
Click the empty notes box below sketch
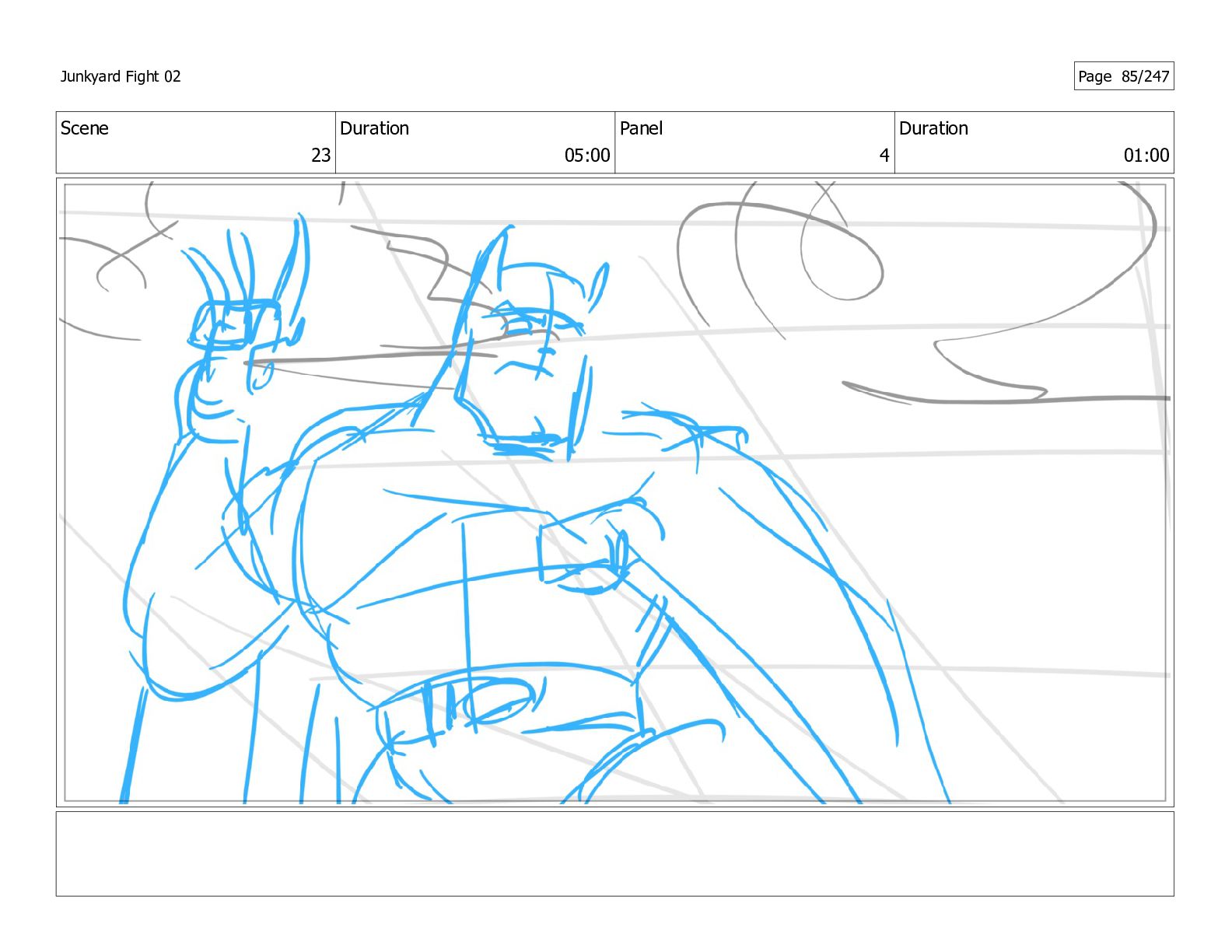pyautogui.click(x=614, y=854)
